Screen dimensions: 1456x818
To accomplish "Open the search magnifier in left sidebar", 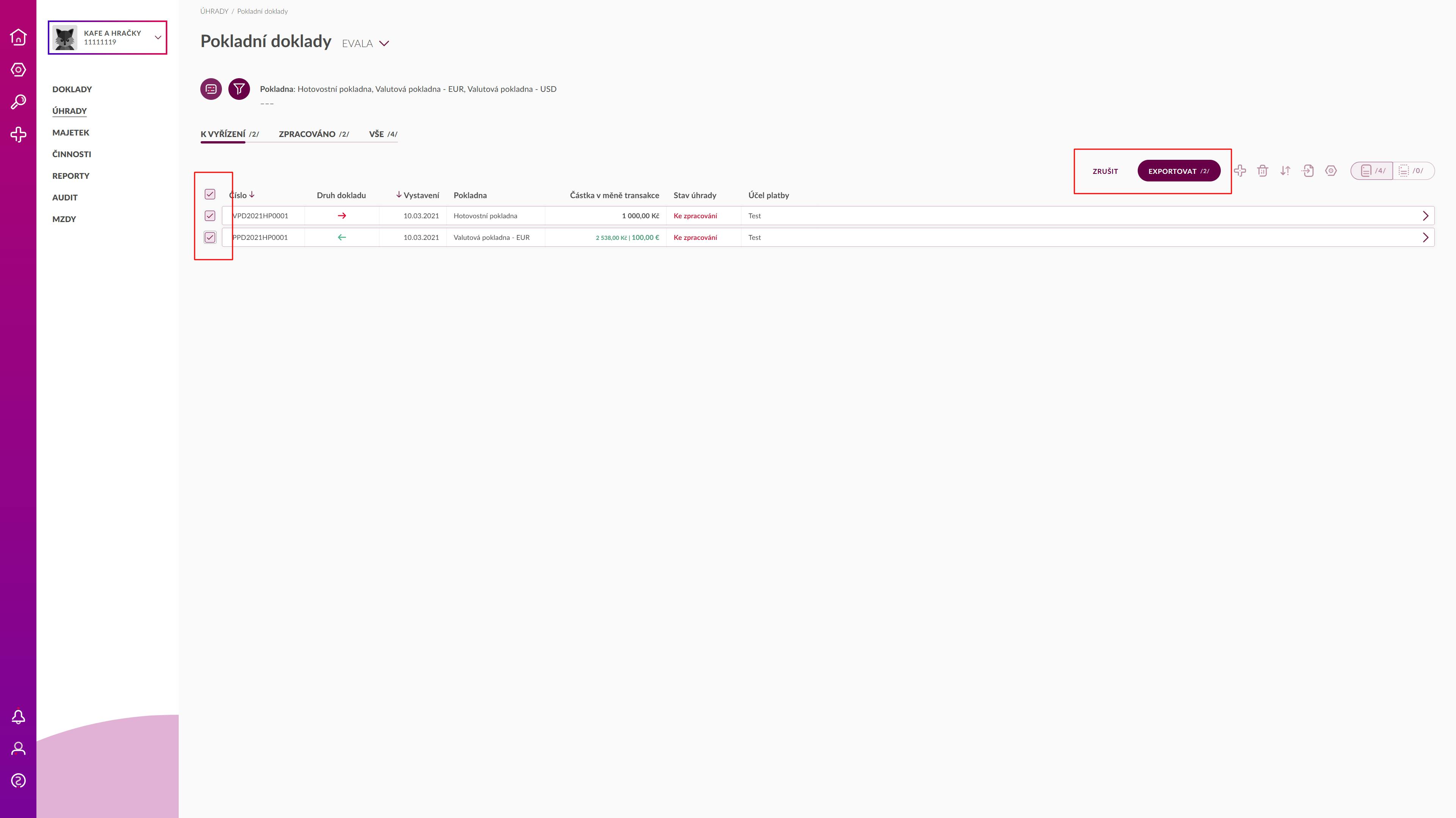I will click(18, 102).
